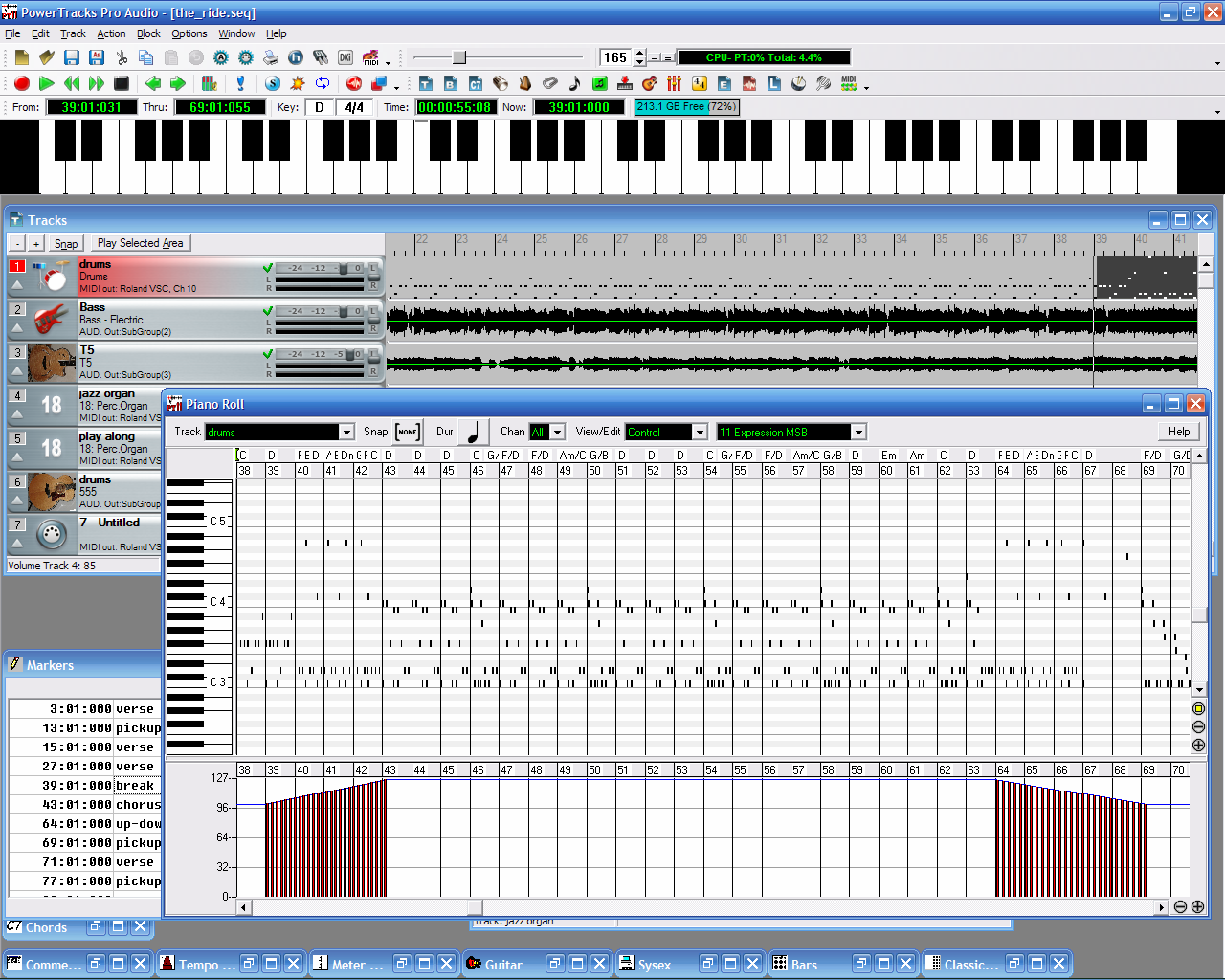Click the Help button in Piano Roll
Image resolution: width=1225 pixels, height=980 pixels.
coord(1179,432)
